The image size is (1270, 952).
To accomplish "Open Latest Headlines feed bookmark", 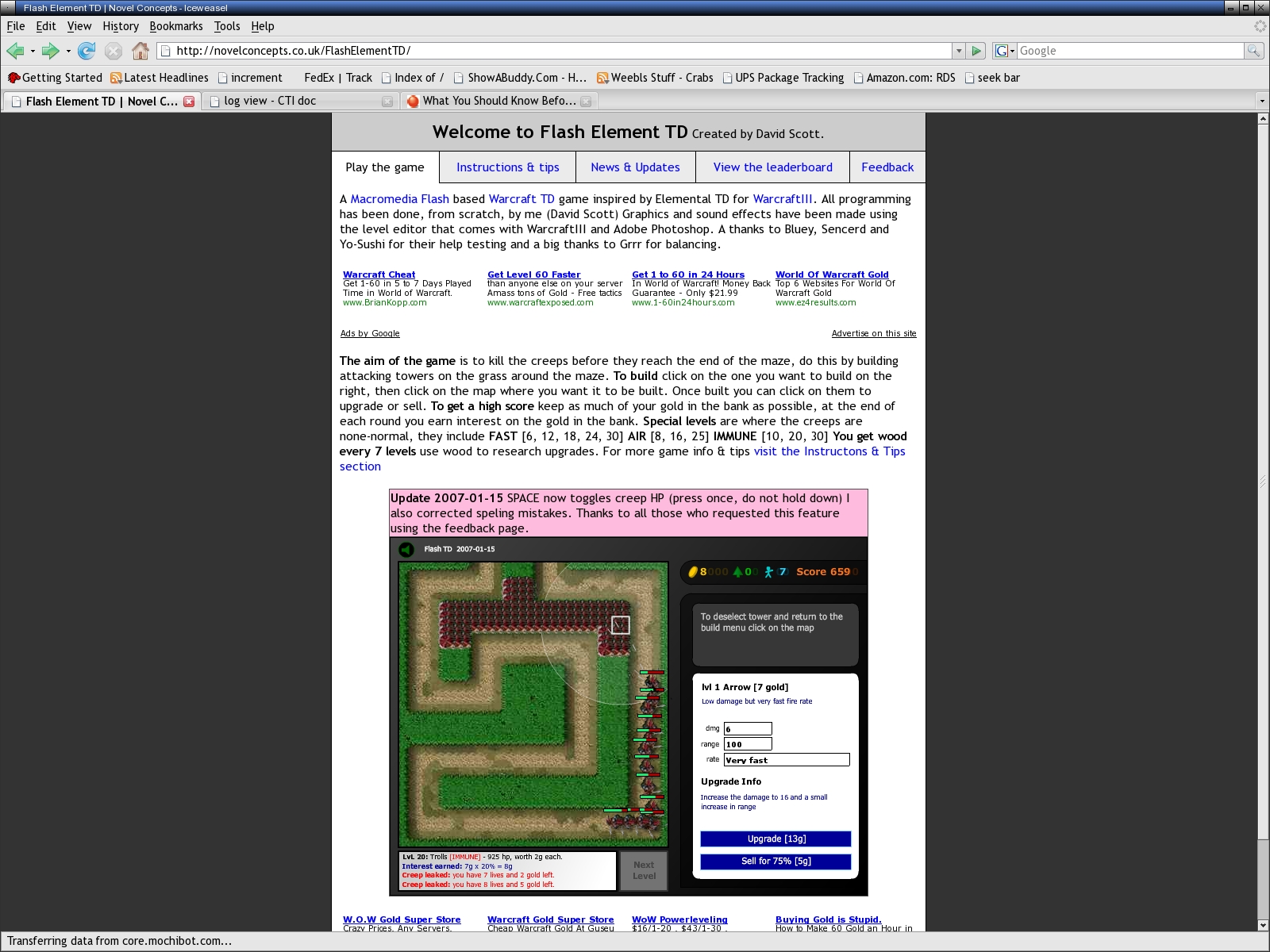I will pos(160,78).
